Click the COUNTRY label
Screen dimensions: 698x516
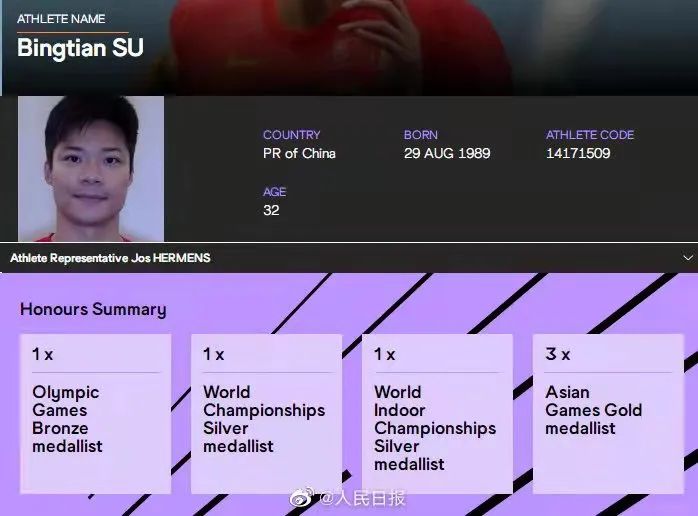(x=292, y=135)
